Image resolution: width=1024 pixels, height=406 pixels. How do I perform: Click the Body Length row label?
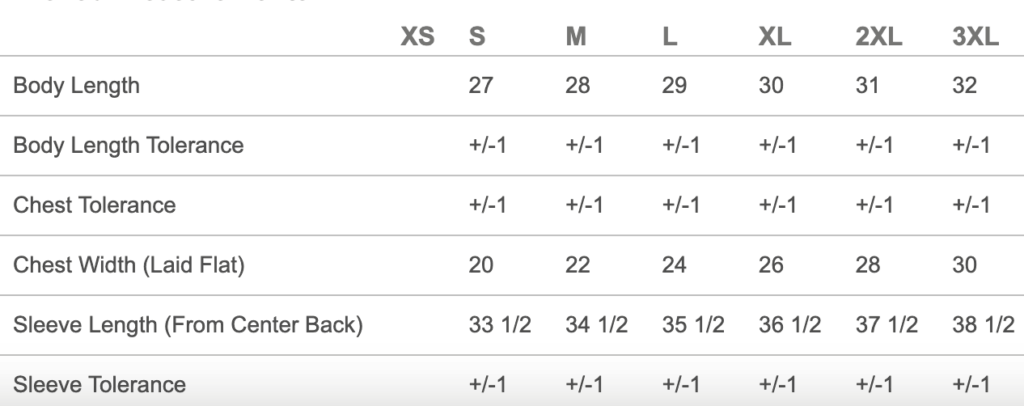click(x=76, y=86)
